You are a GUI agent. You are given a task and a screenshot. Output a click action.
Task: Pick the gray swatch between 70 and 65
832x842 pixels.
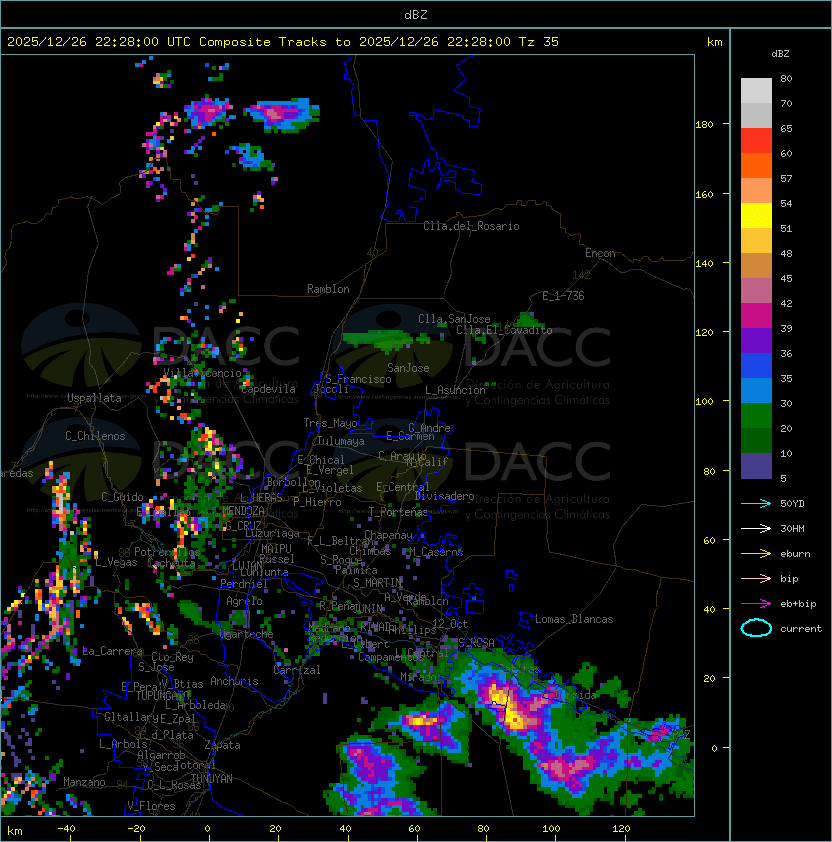pos(756,115)
